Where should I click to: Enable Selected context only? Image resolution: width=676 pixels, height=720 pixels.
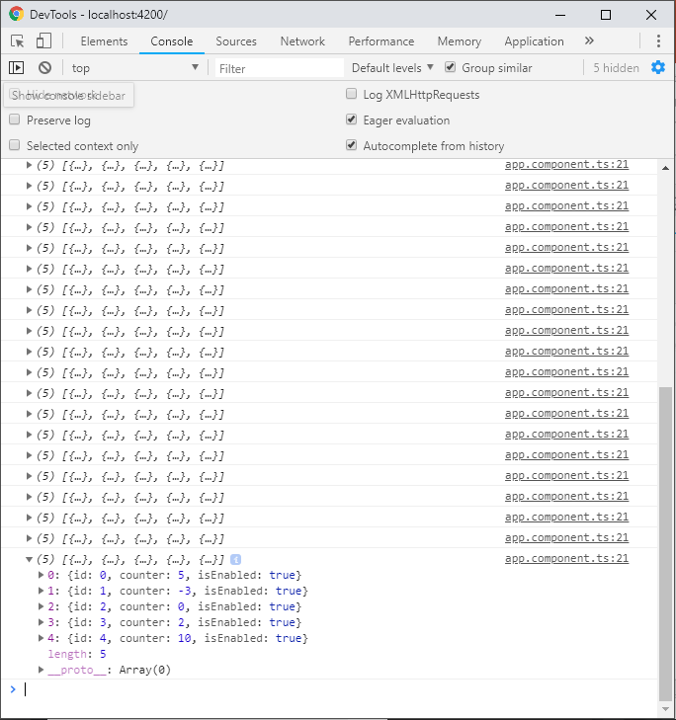15,146
